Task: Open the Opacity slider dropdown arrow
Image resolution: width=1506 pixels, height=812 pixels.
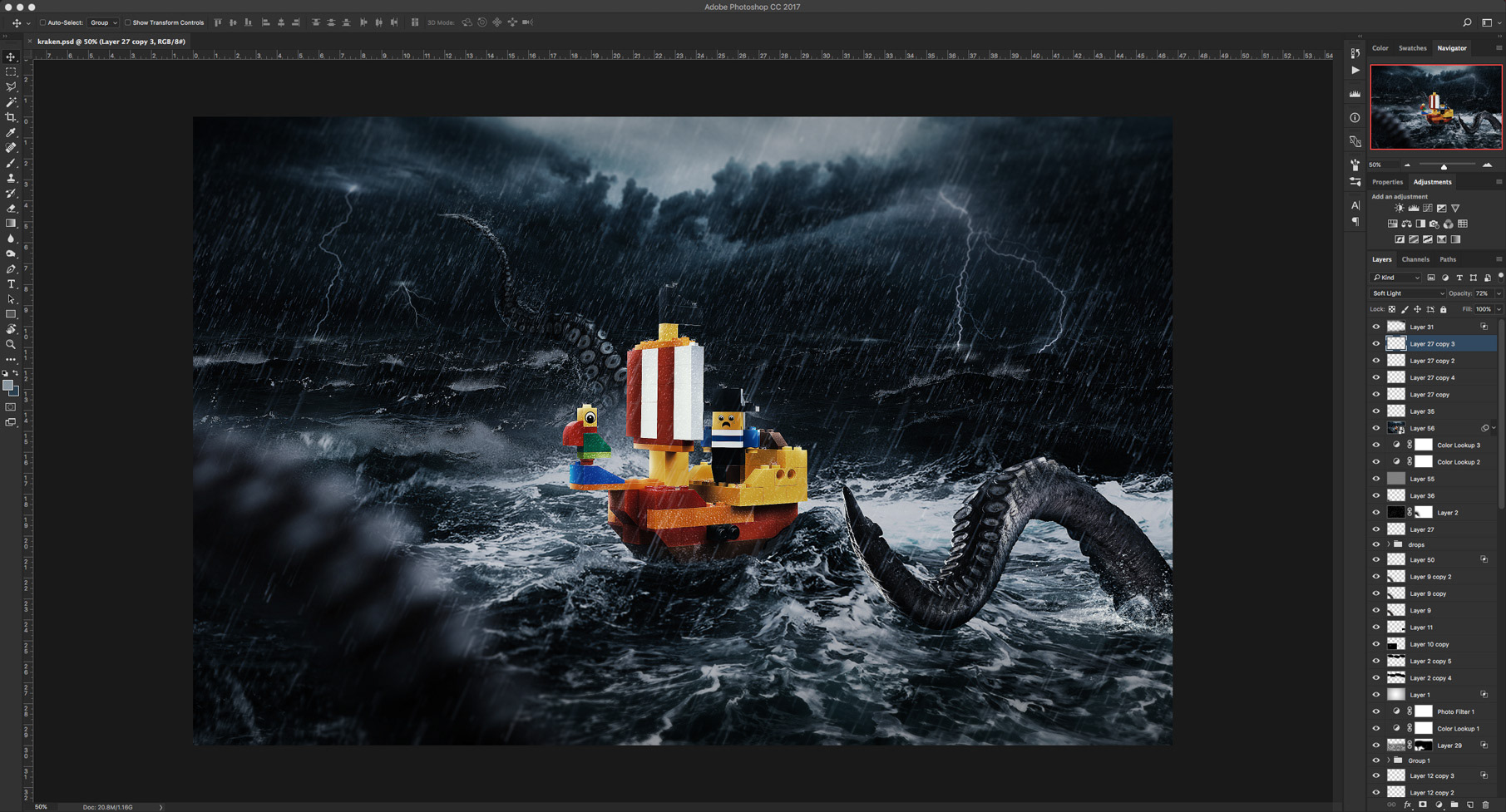Action: click(x=1499, y=293)
